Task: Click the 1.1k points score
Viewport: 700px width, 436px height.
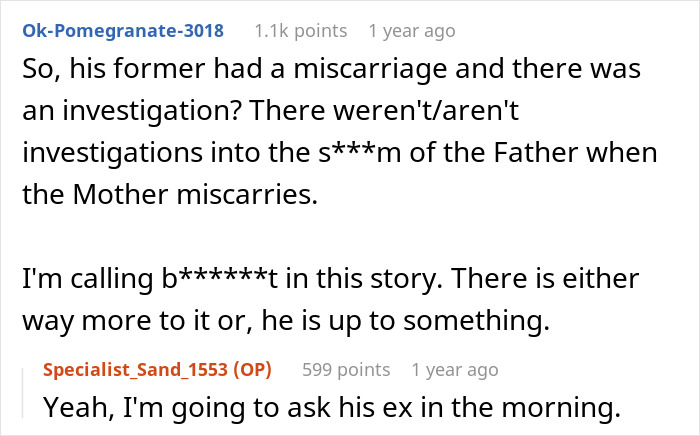Action: tap(301, 30)
